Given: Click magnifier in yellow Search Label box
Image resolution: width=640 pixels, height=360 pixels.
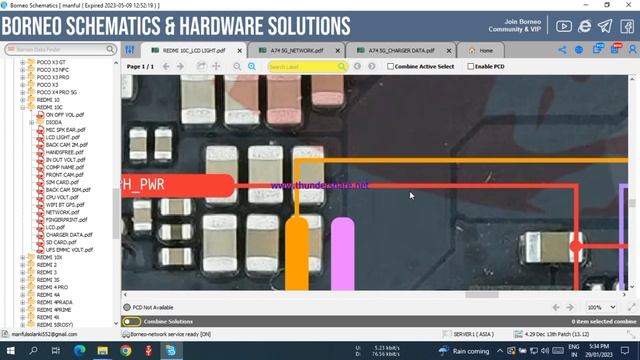Looking at the screenshot, I should click(x=342, y=67).
